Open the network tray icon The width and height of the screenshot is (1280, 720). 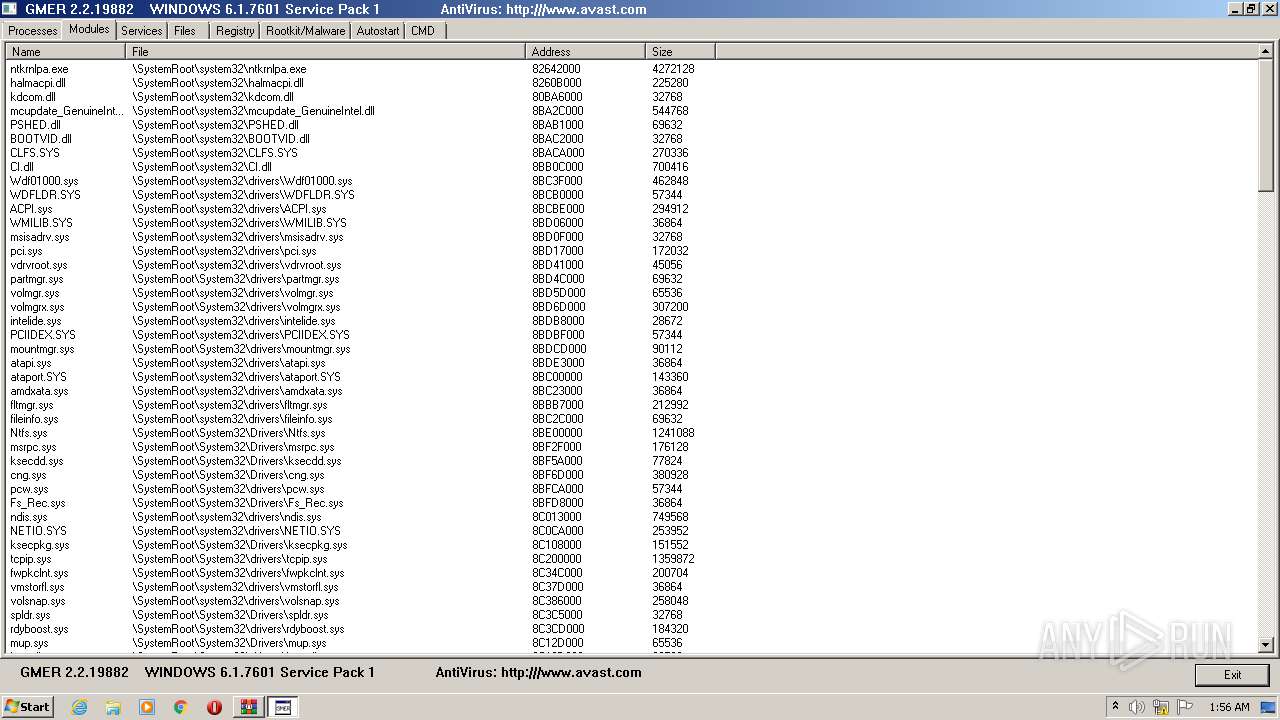point(1161,707)
